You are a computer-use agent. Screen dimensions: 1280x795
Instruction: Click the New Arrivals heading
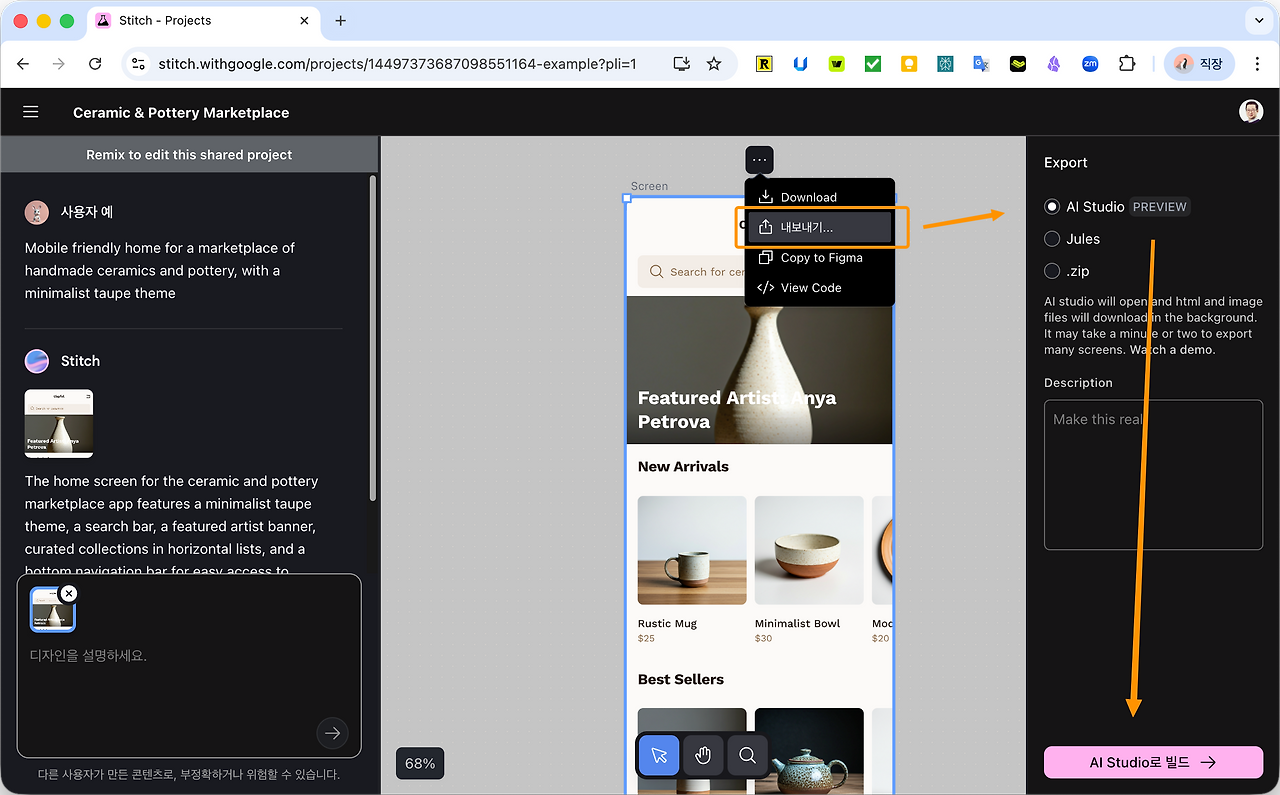(x=683, y=466)
